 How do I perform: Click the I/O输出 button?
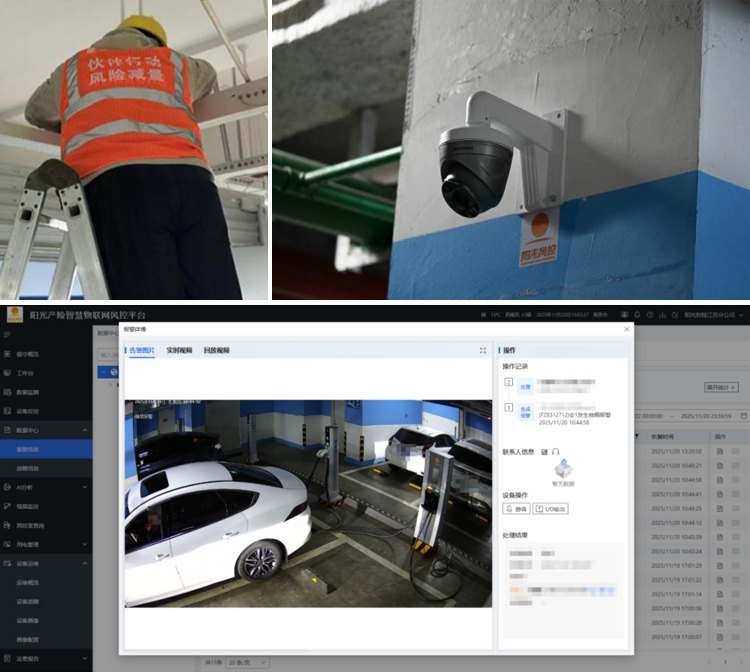550,509
